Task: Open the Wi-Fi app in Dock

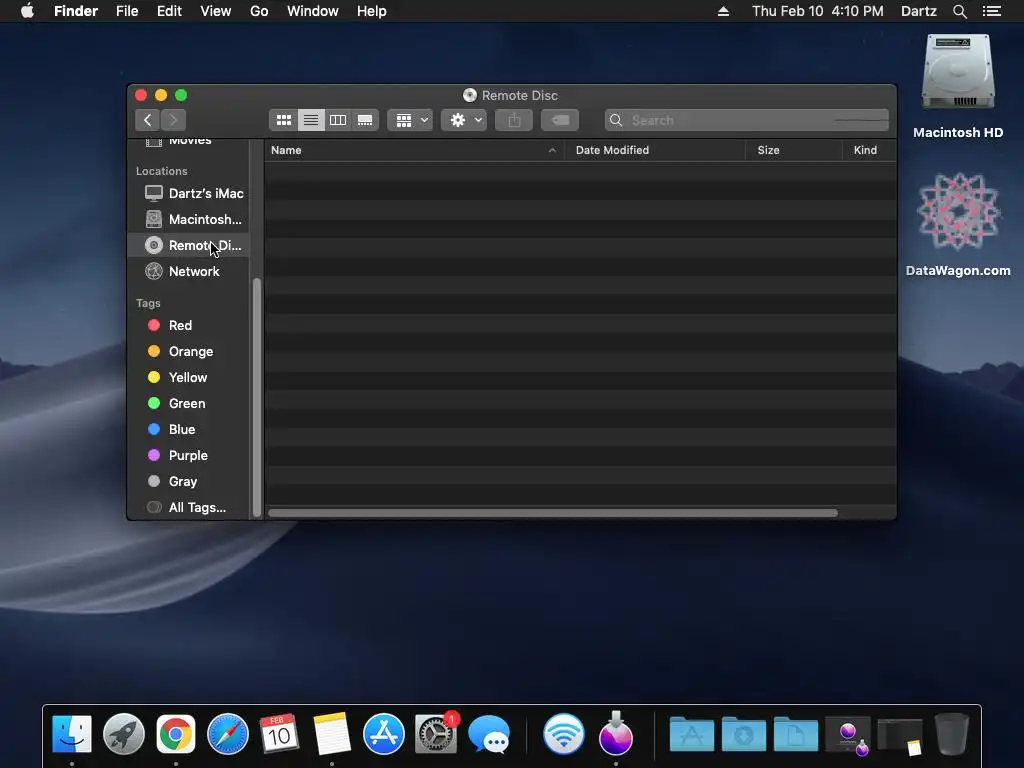Action: (x=564, y=734)
